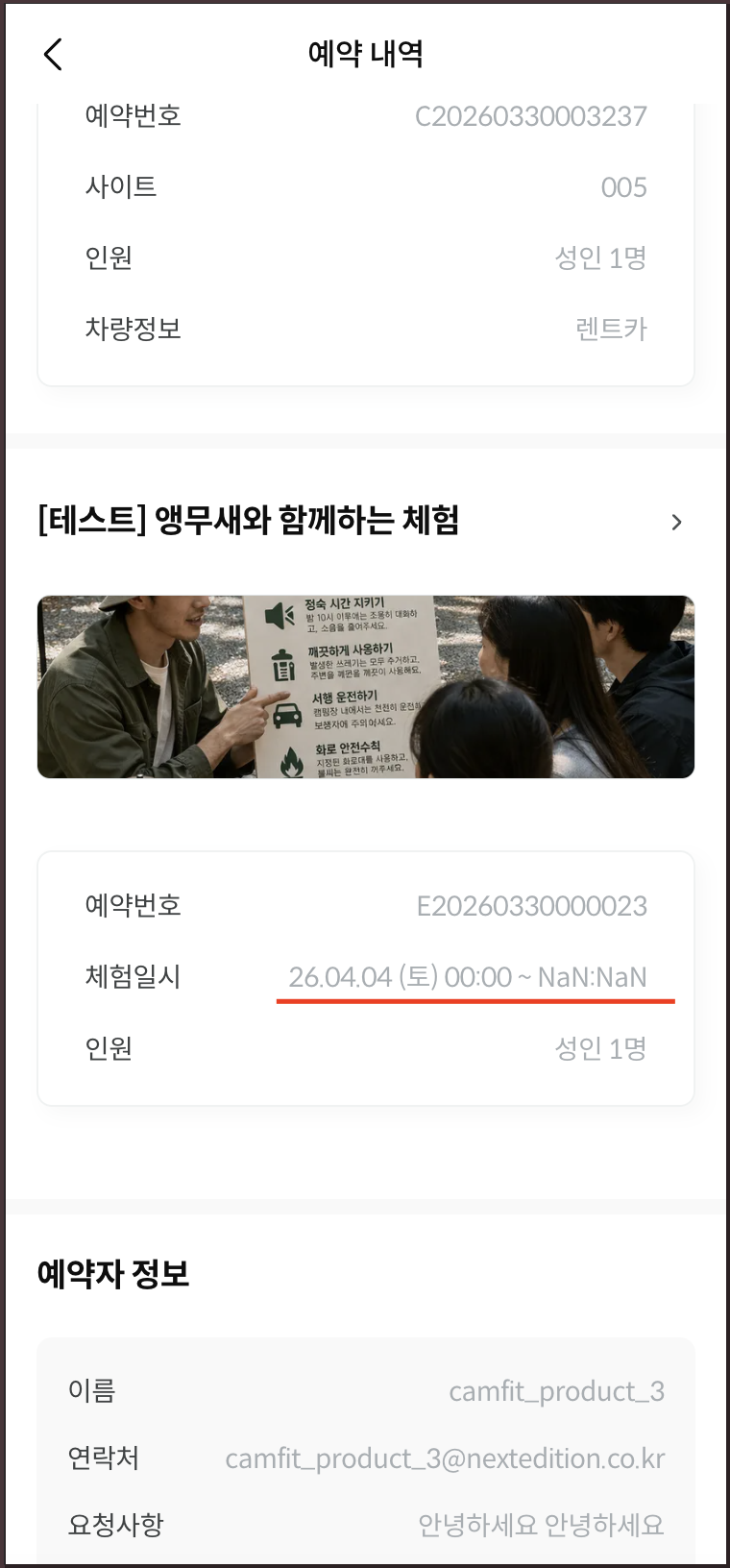Tap the 예약자 정보 section heading
This screenshot has height=1568, width=730.
pyautogui.click(x=113, y=1274)
